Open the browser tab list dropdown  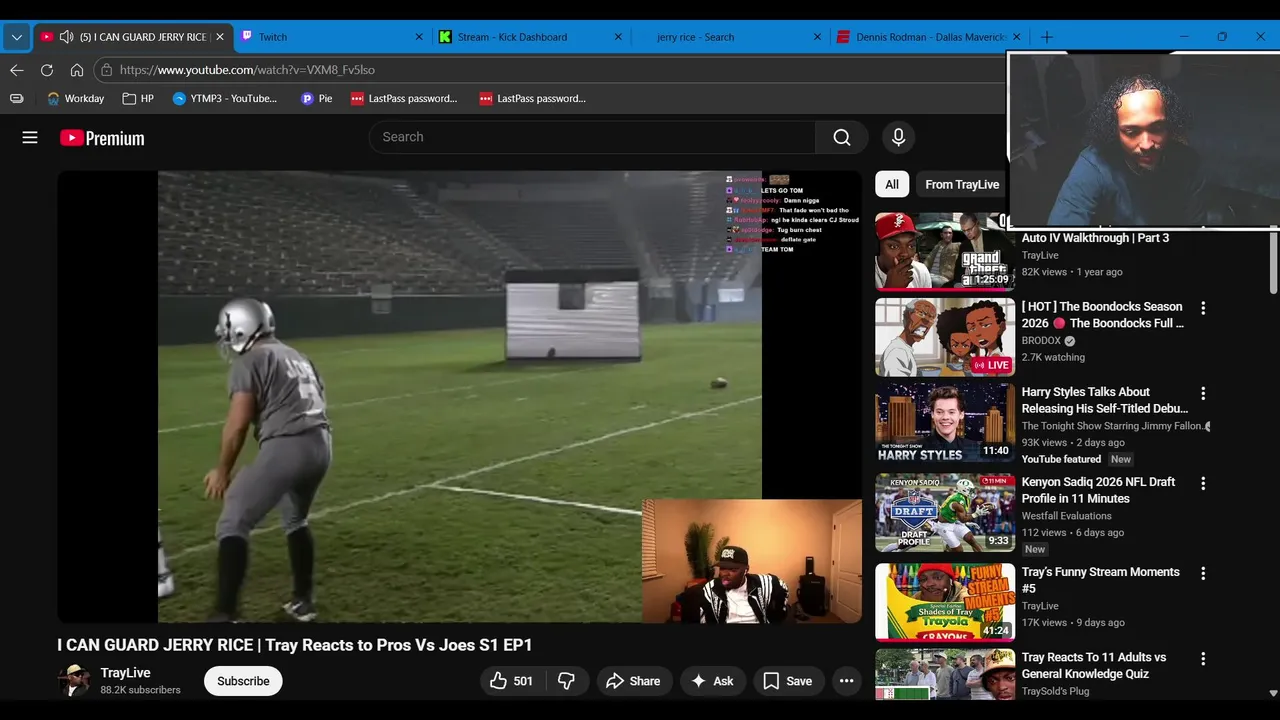click(17, 37)
